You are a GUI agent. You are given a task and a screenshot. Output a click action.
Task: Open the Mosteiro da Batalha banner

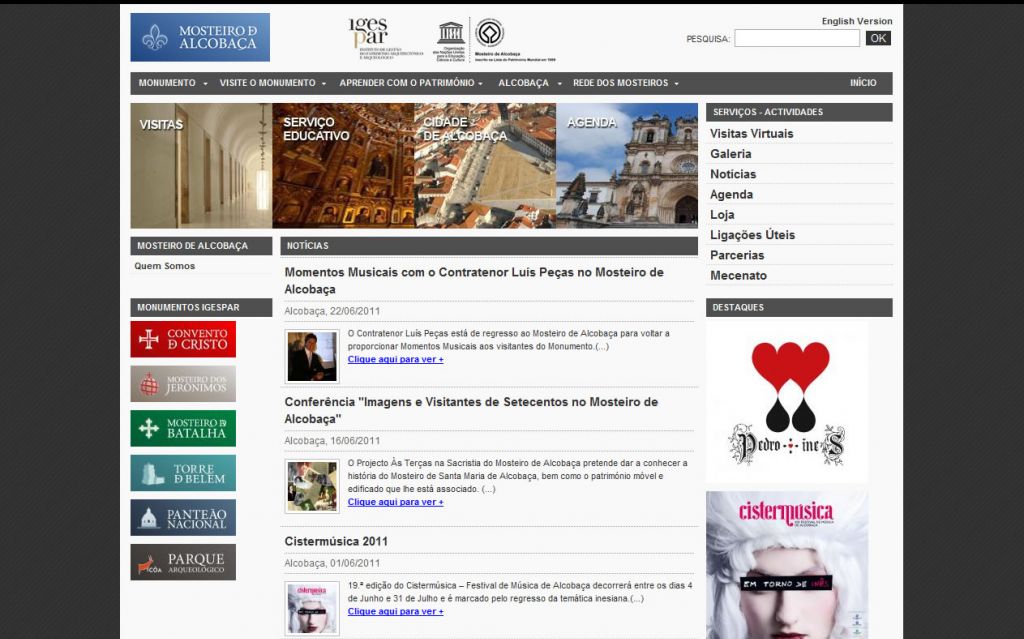[183, 428]
